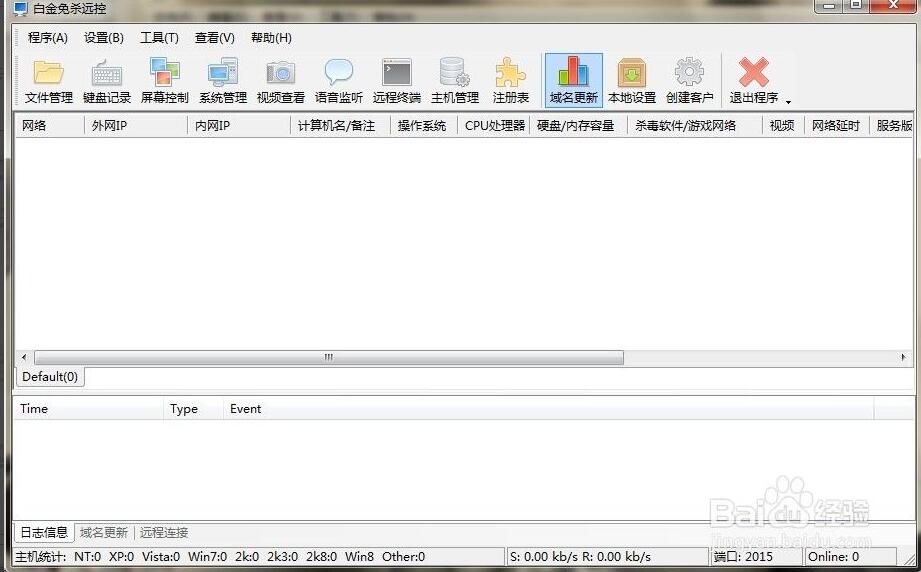Image resolution: width=921 pixels, height=572 pixels.
Task: Switch to the 远程连接 bottom tab
Action: tap(164, 533)
